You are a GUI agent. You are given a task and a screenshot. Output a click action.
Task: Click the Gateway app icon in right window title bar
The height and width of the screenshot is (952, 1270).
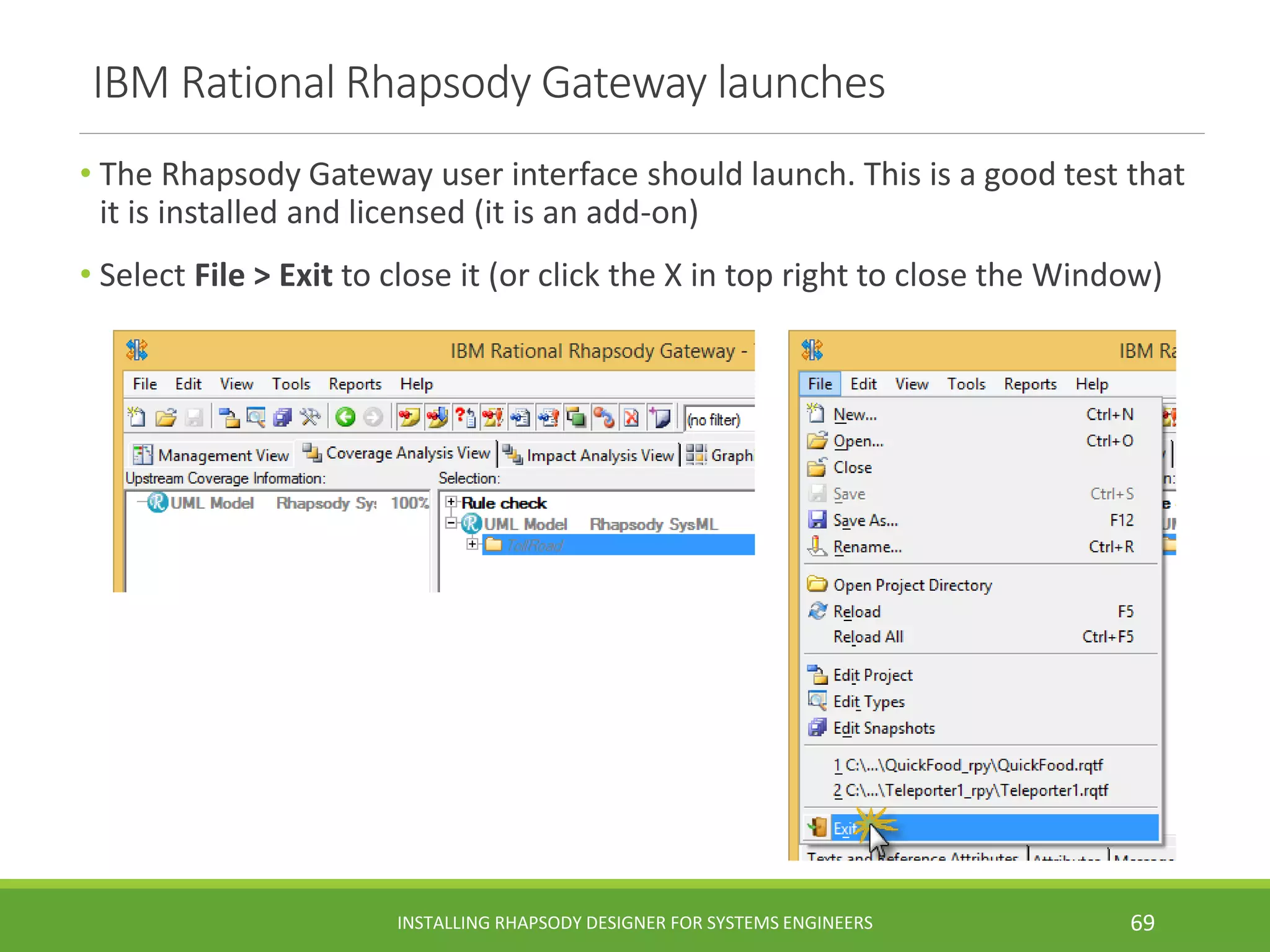point(812,350)
